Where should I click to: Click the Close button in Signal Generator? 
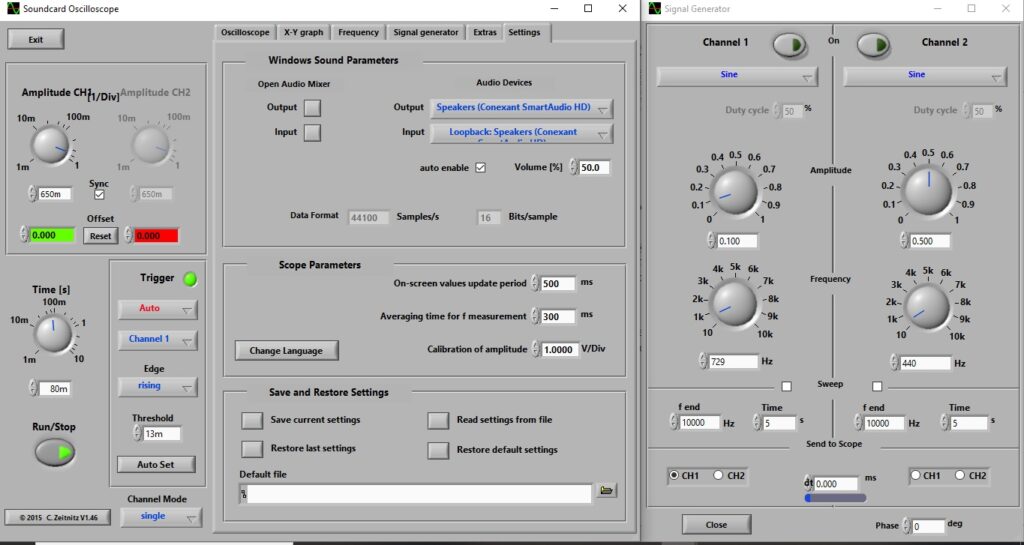(x=716, y=525)
